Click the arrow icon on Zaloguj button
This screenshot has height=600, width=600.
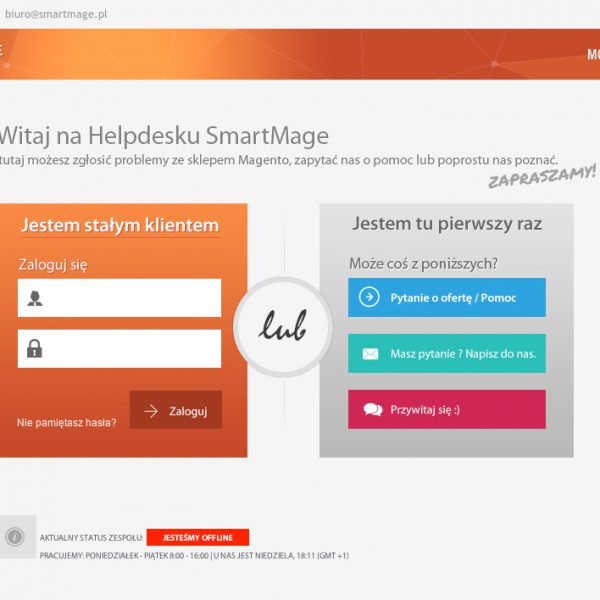pyautogui.click(x=151, y=411)
